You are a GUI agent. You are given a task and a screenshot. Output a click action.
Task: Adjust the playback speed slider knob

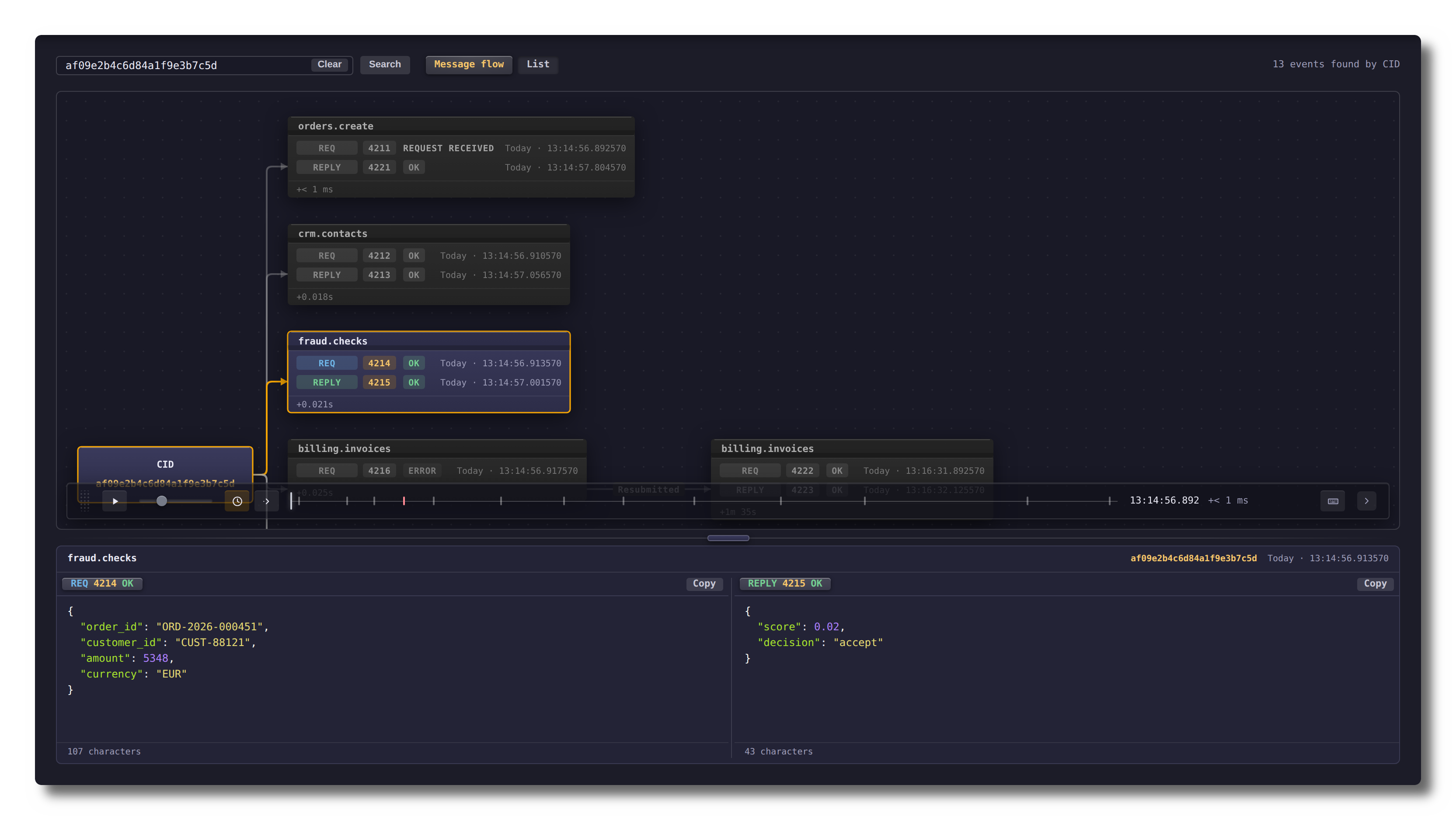(x=162, y=501)
